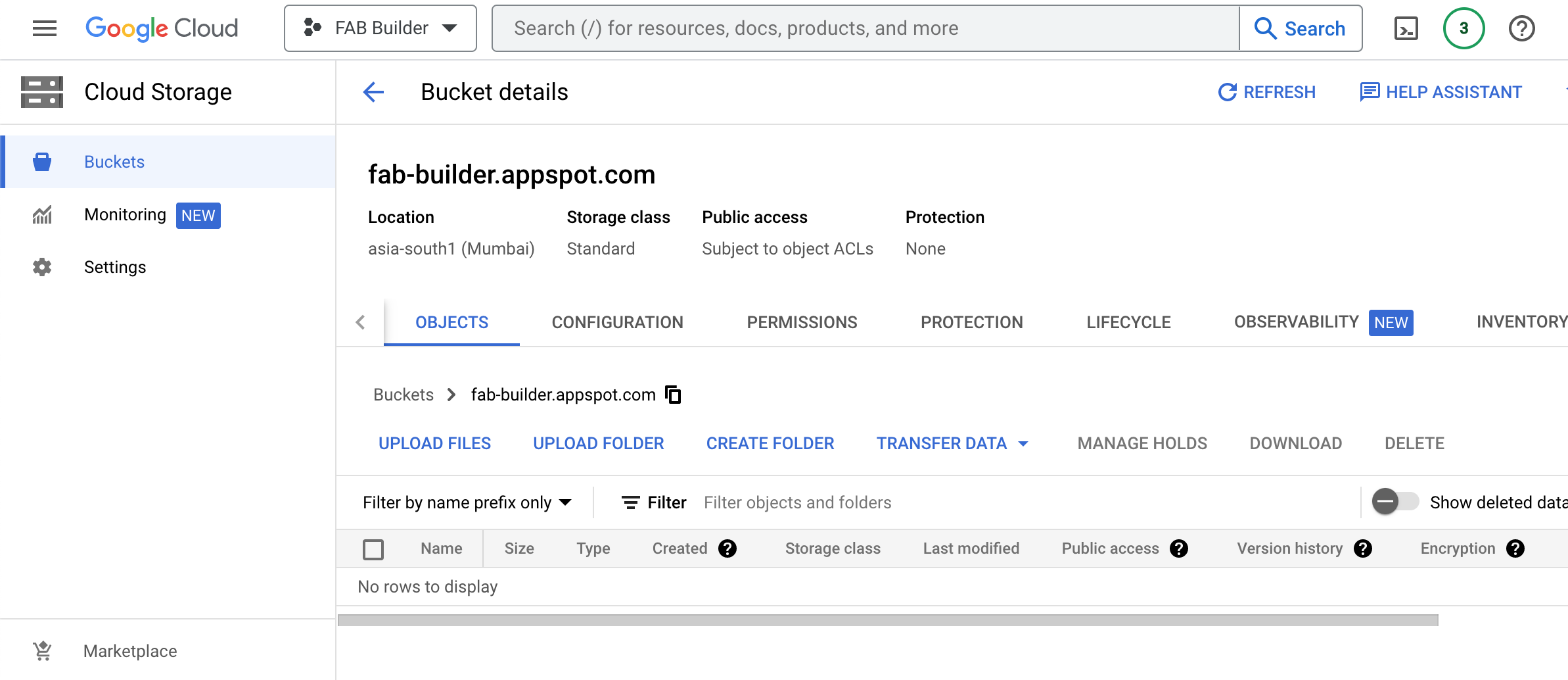Switch to the Observability tab

coord(1324,322)
